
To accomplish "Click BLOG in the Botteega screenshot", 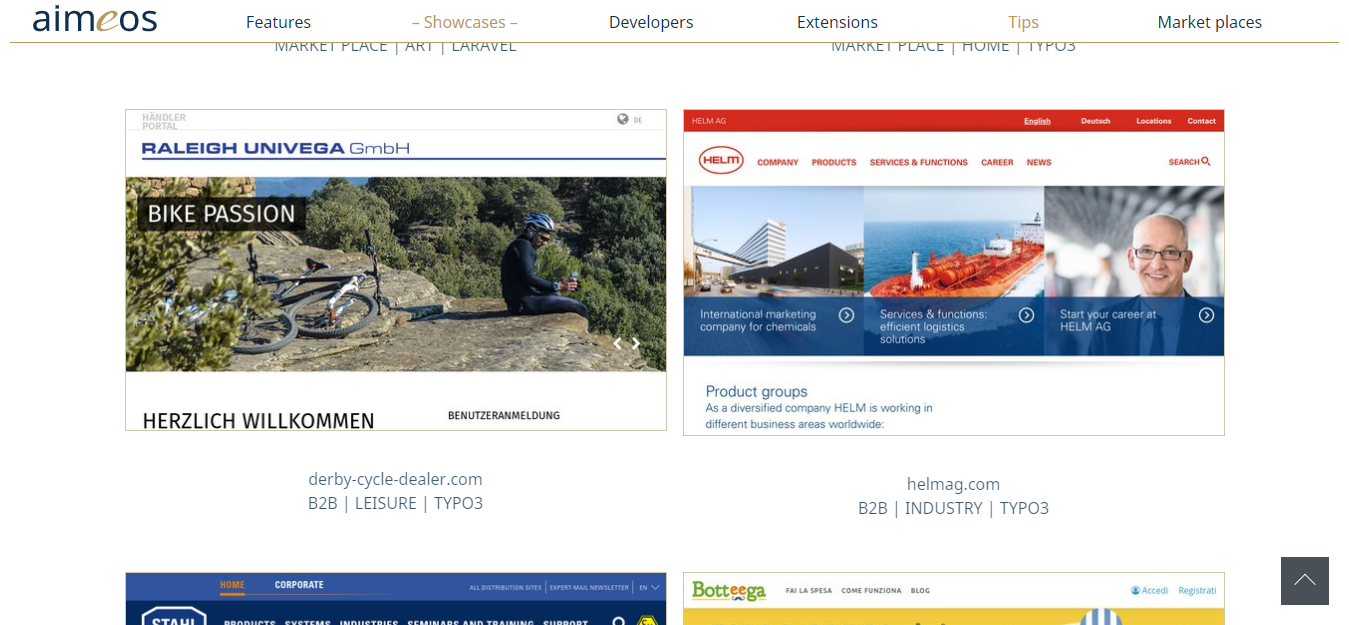I will click(x=920, y=591).
